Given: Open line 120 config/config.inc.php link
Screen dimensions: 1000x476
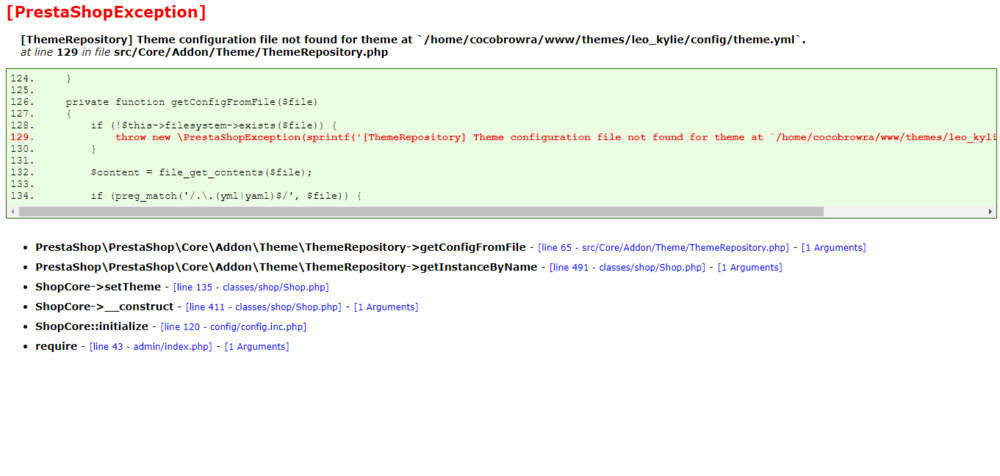Looking at the screenshot, I should 233,327.
